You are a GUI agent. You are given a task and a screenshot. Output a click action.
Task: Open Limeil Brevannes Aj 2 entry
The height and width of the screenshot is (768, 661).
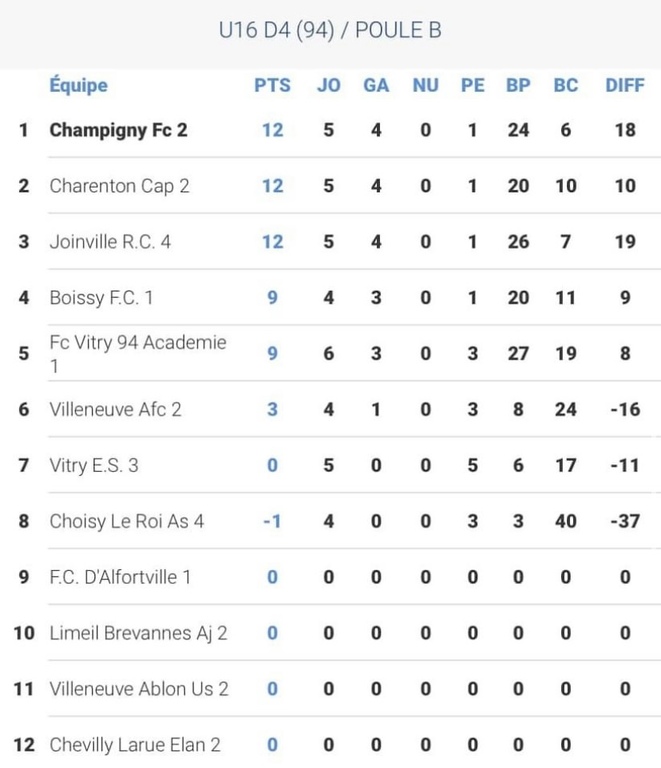point(138,633)
